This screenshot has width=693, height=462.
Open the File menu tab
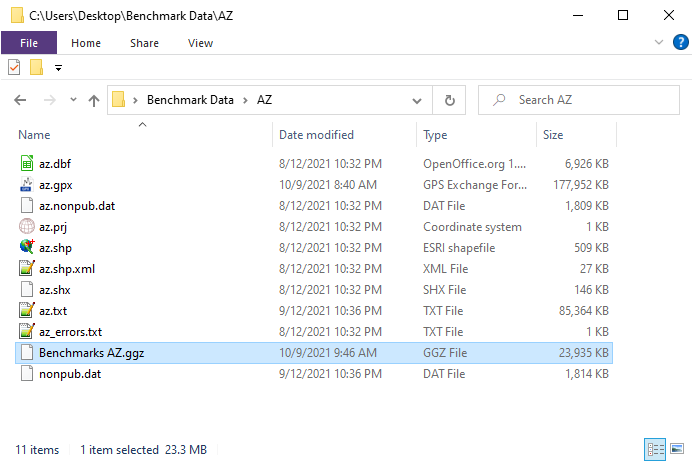29,43
